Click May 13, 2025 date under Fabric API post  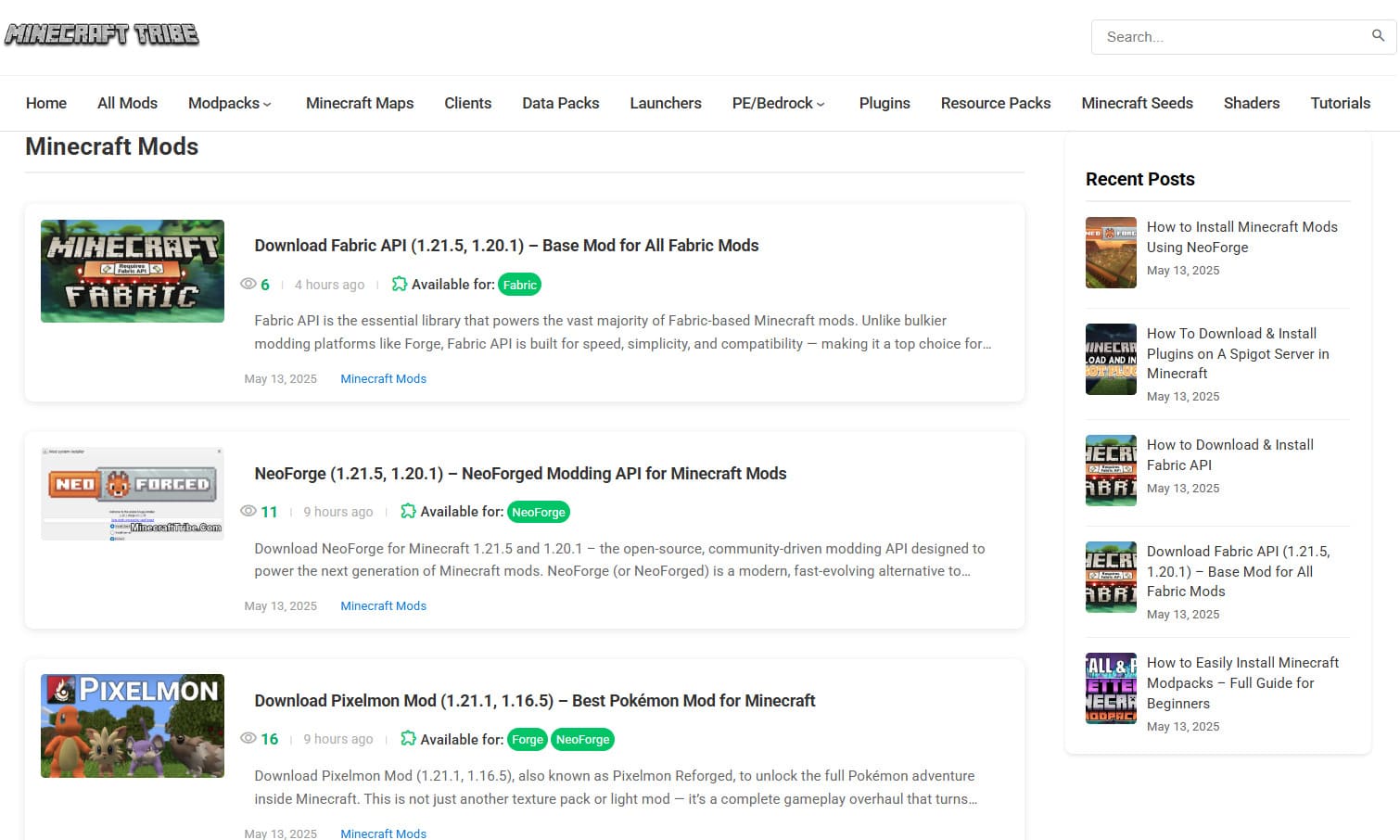click(280, 378)
